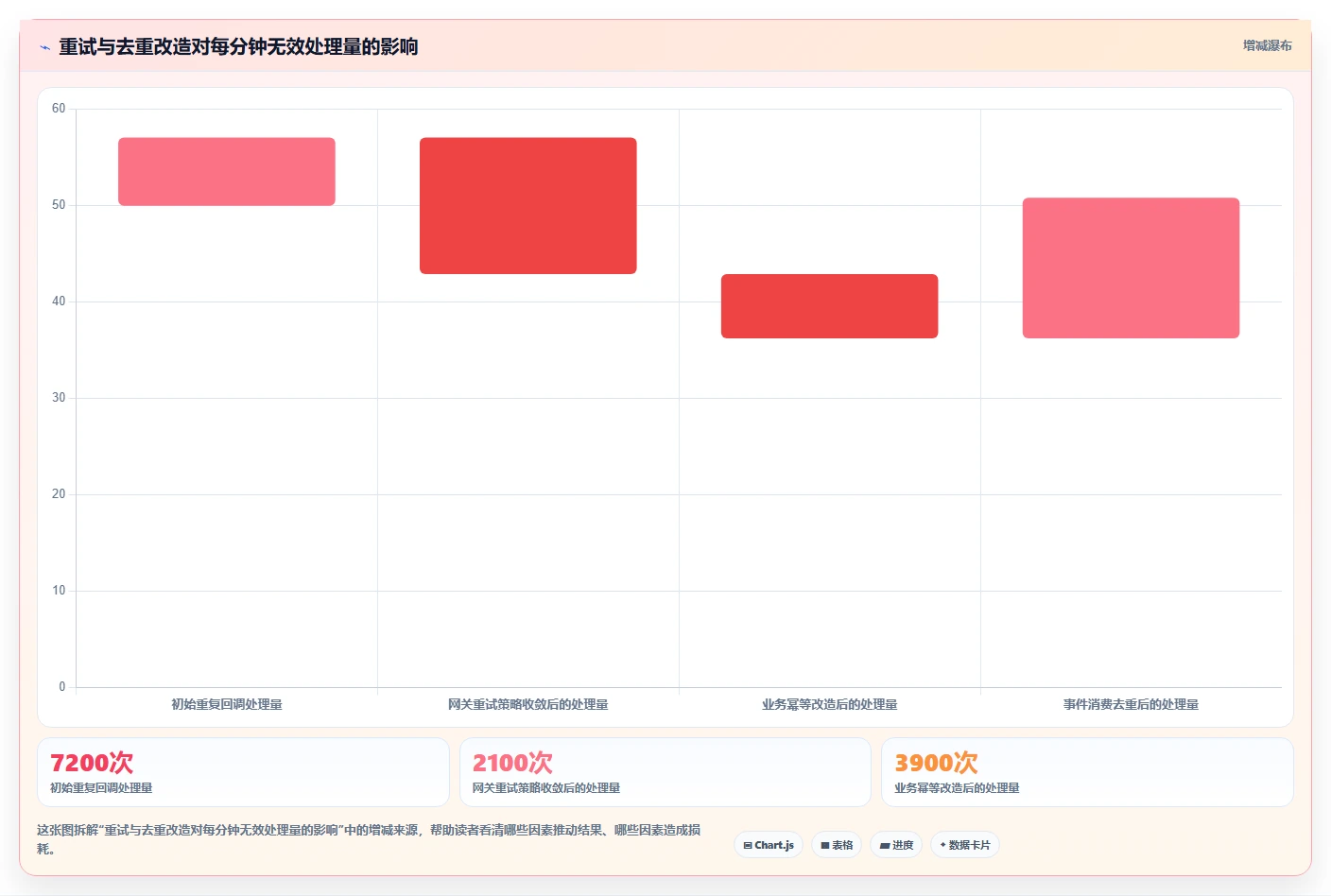Viewport: 1331px width, 896px height.
Task: Click the y-axis value 50
Action: point(59,205)
